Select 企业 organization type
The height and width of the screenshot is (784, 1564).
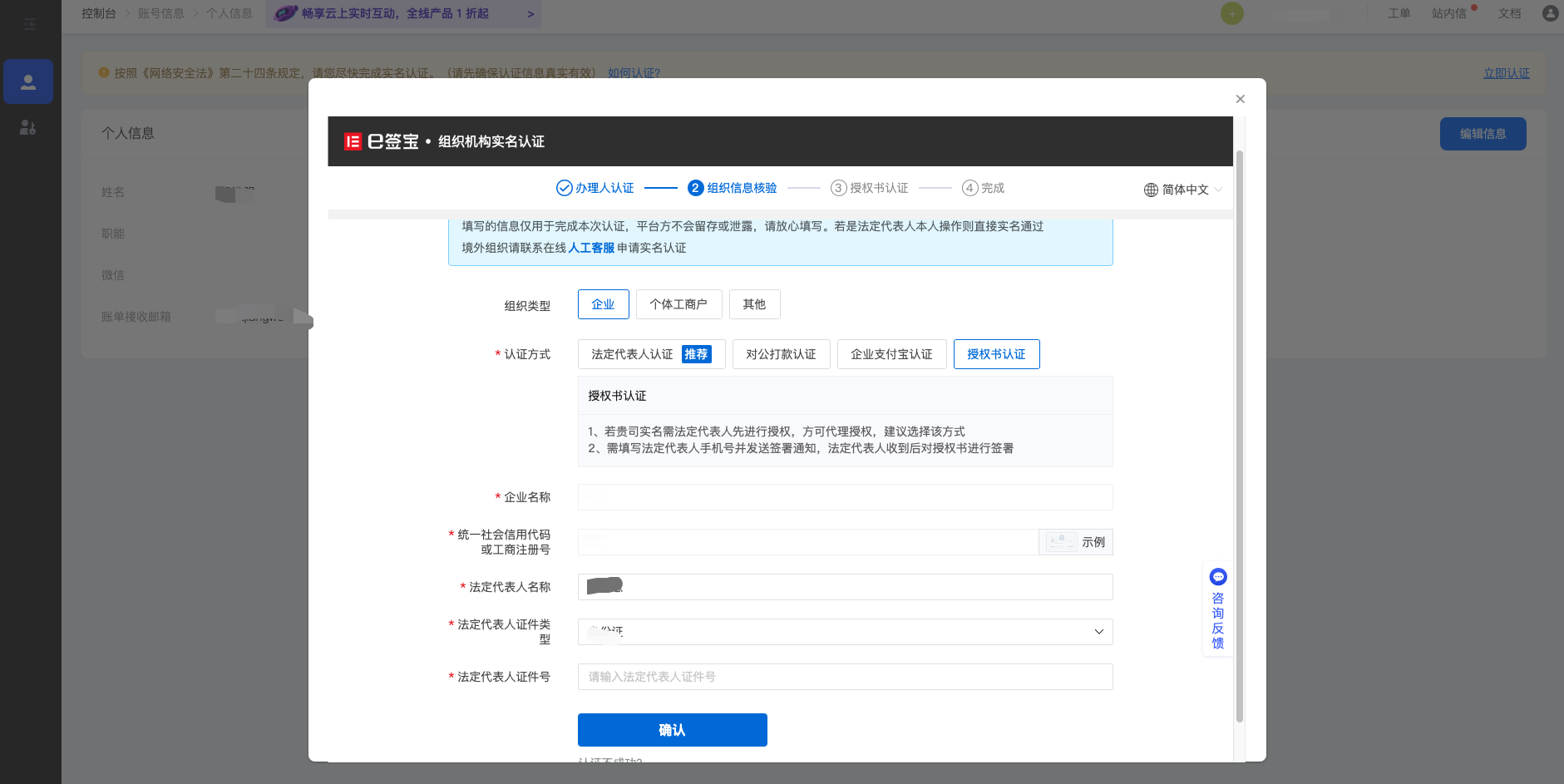pos(603,304)
